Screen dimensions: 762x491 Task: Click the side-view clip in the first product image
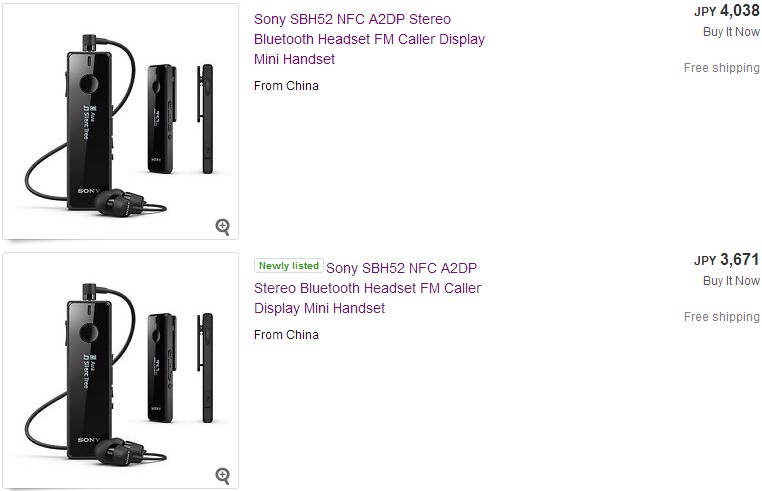coord(207,118)
